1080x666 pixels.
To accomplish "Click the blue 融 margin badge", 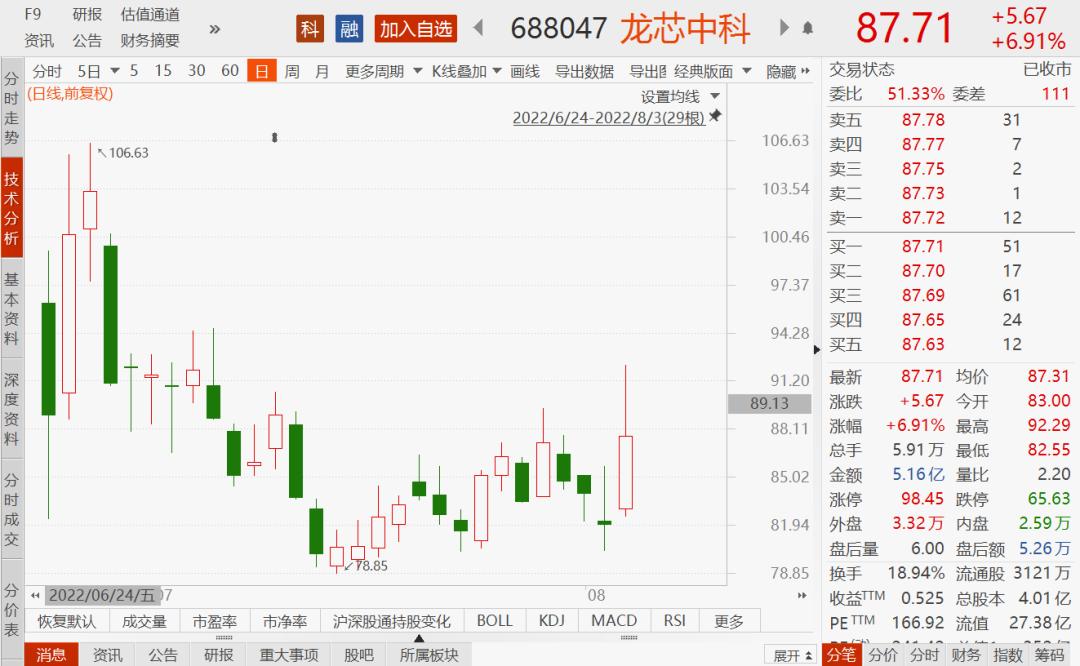I will pyautogui.click(x=349, y=29).
